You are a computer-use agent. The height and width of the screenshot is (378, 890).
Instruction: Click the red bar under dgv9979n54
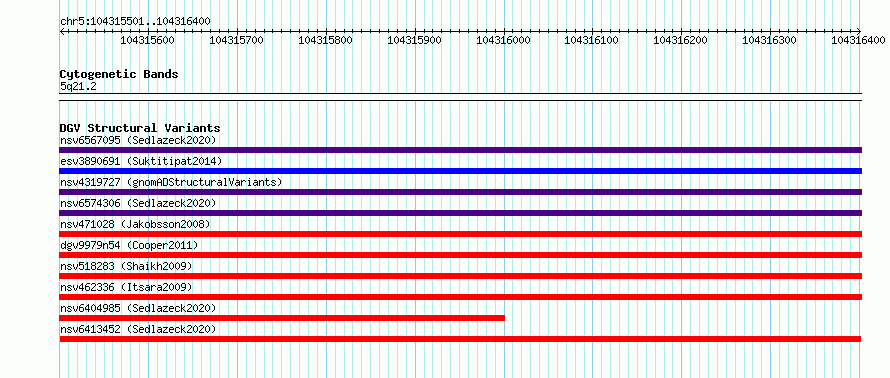(461, 255)
